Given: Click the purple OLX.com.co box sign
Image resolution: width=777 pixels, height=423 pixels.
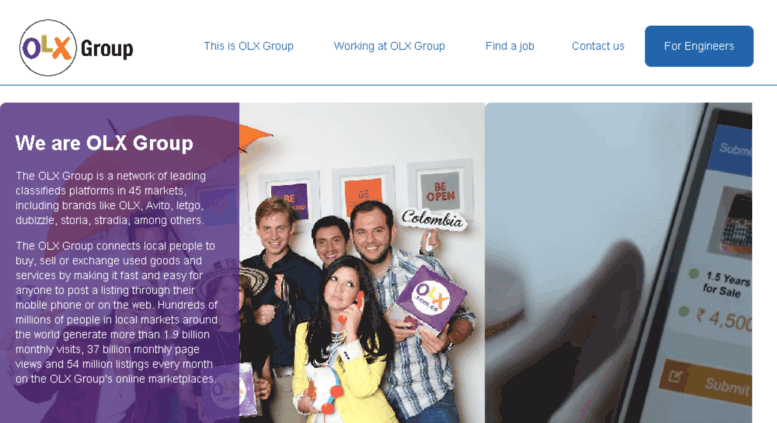Looking at the screenshot, I should 430,299.
